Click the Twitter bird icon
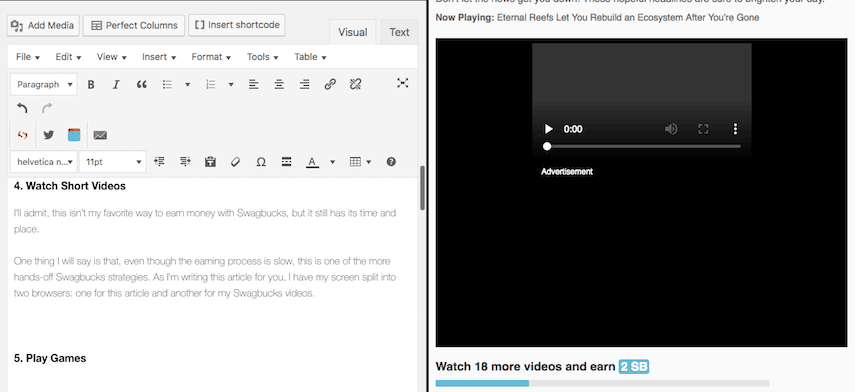 (x=49, y=135)
